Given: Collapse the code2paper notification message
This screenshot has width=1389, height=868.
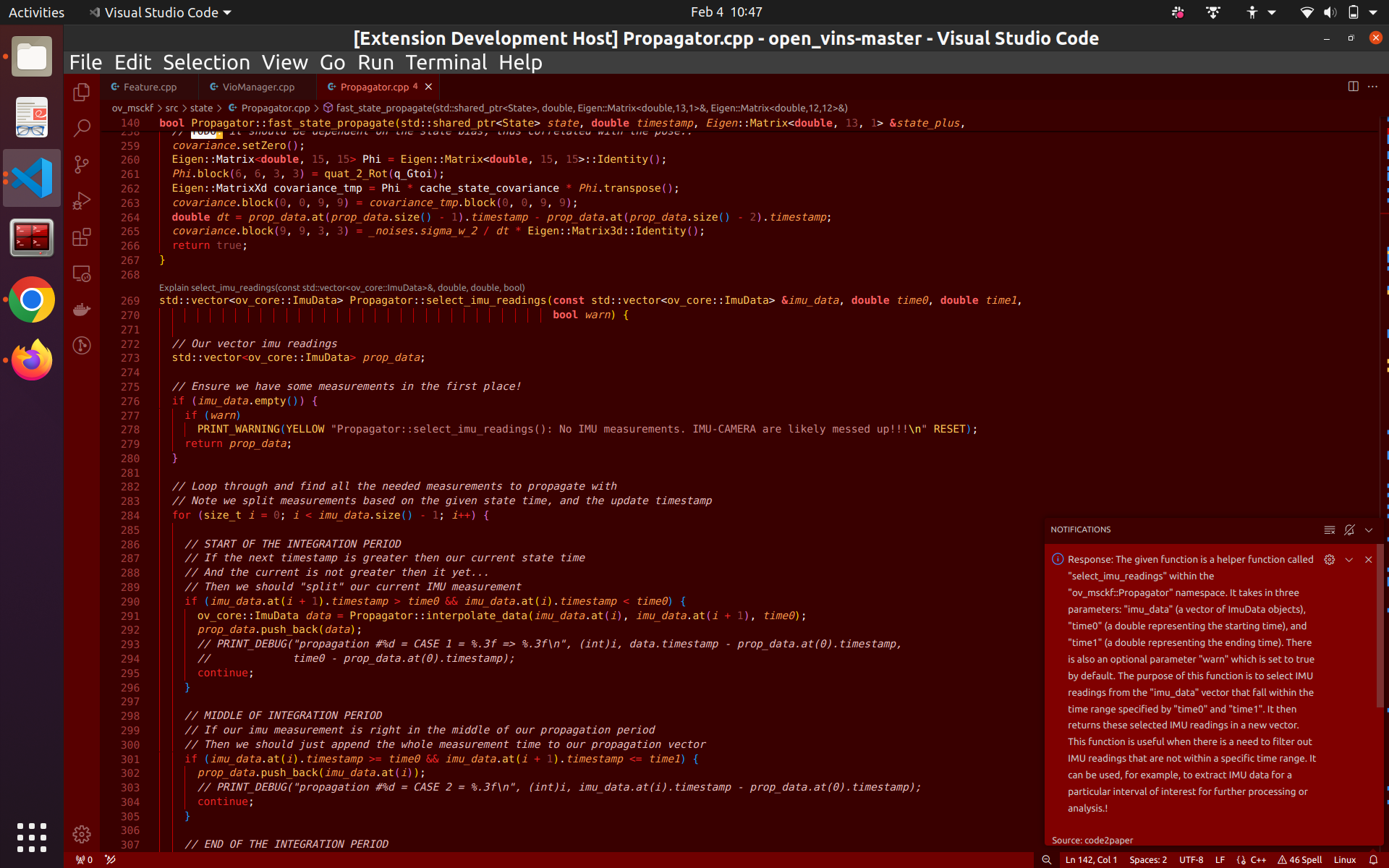Looking at the screenshot, I should (1349, 560).
